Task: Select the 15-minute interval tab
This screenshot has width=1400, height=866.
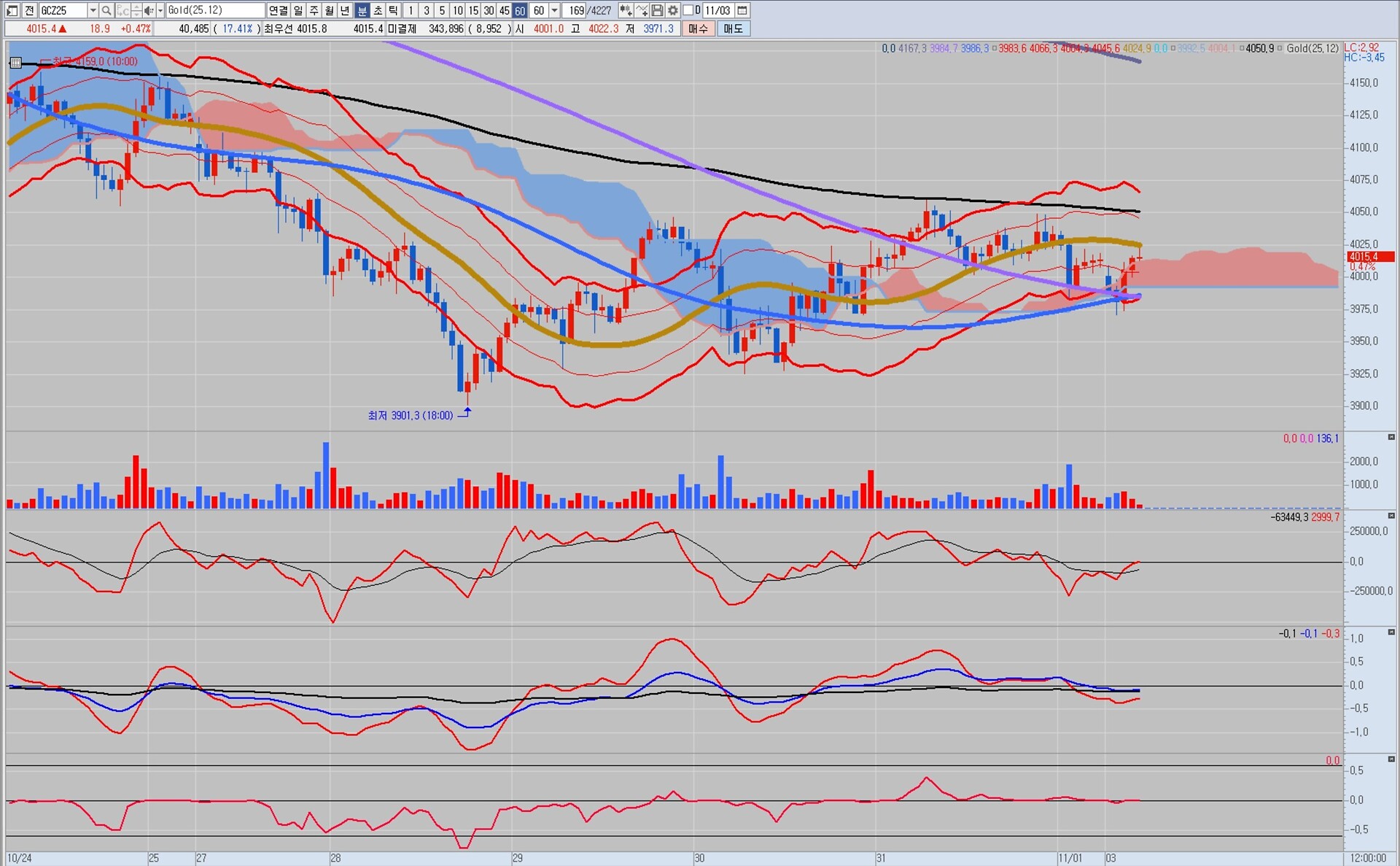Action: [x=473, y=10]
